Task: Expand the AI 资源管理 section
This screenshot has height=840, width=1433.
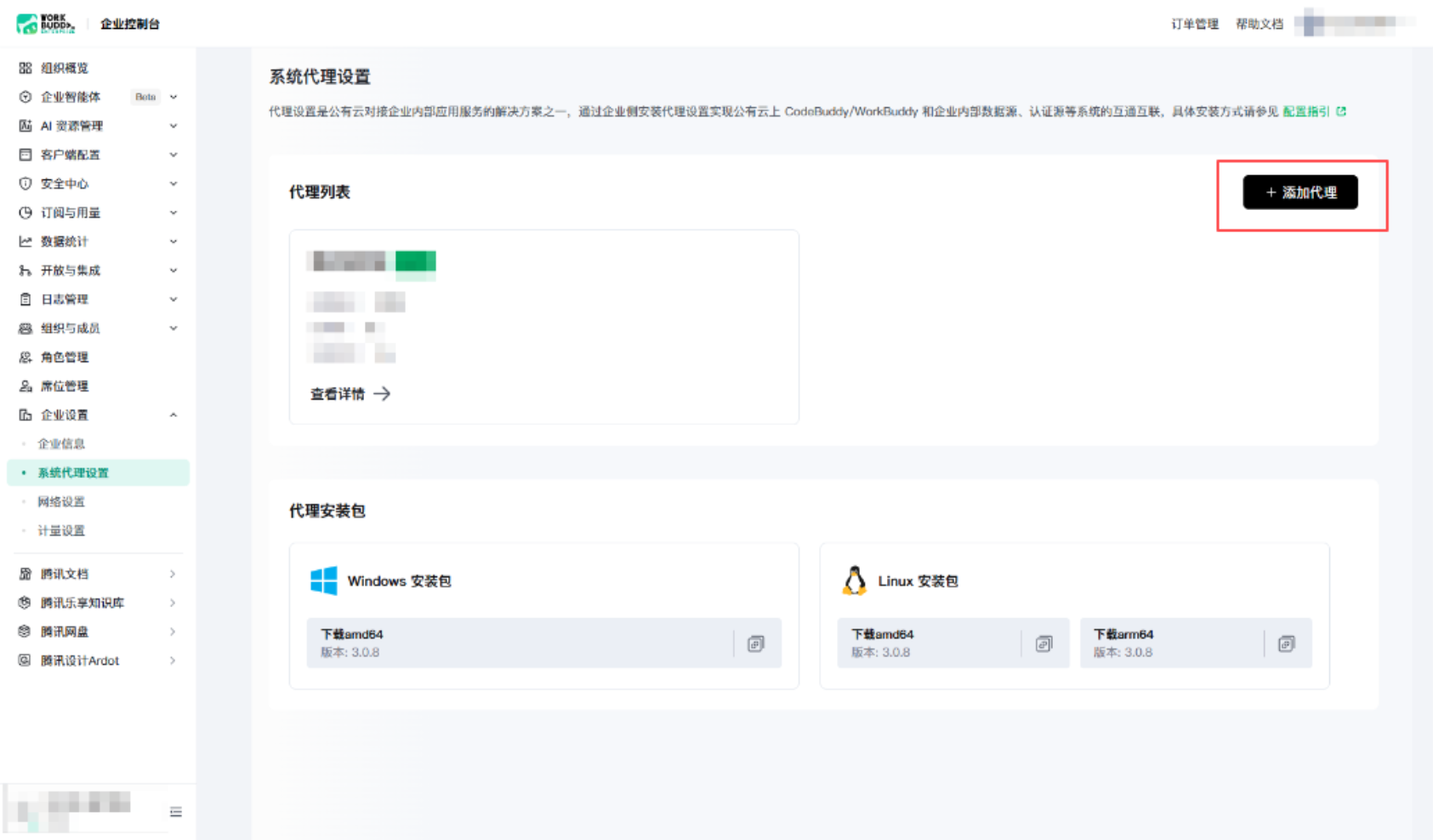Action: [x=98, y=126]
